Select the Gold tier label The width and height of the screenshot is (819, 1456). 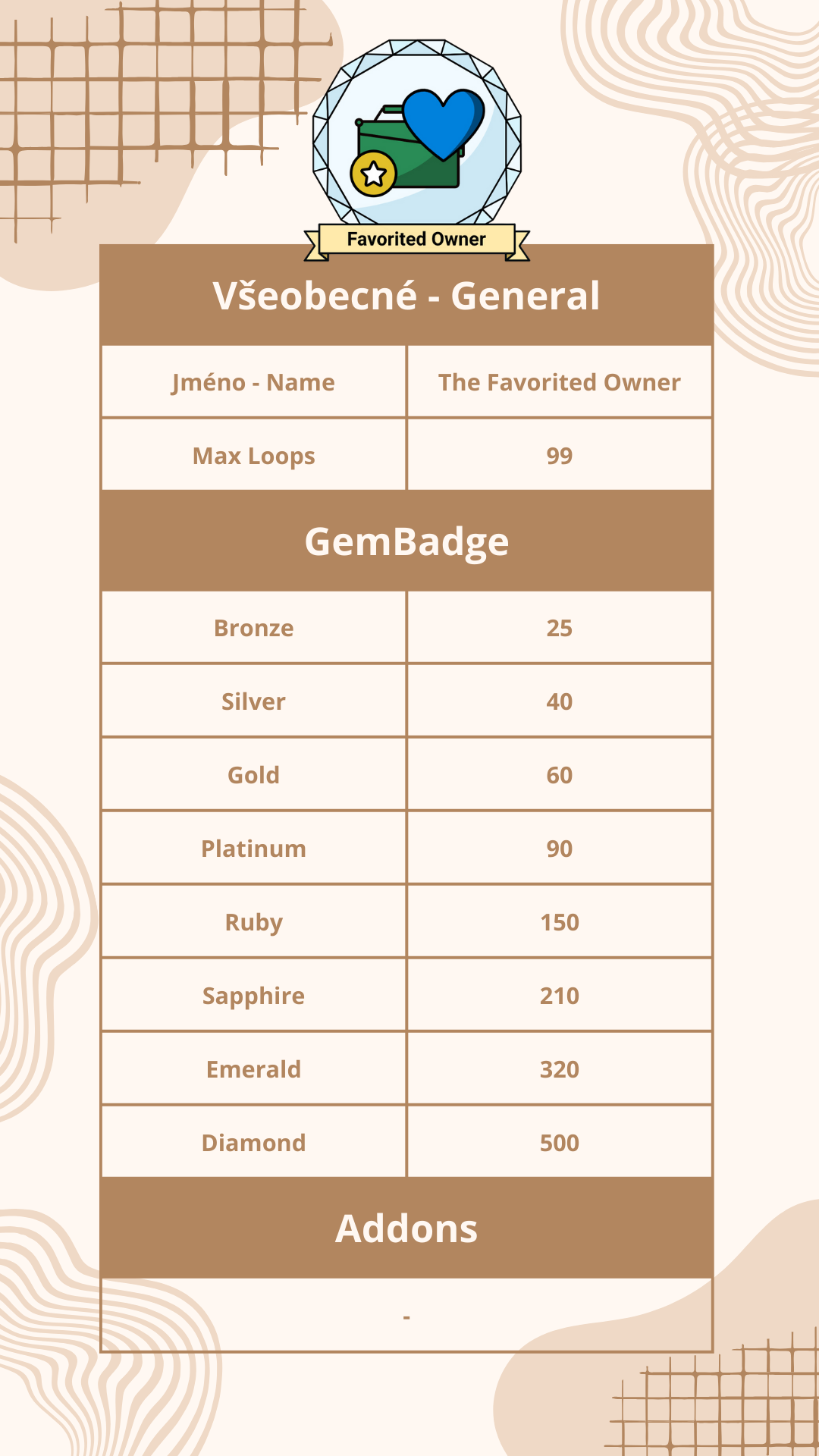tap(253, 775)
